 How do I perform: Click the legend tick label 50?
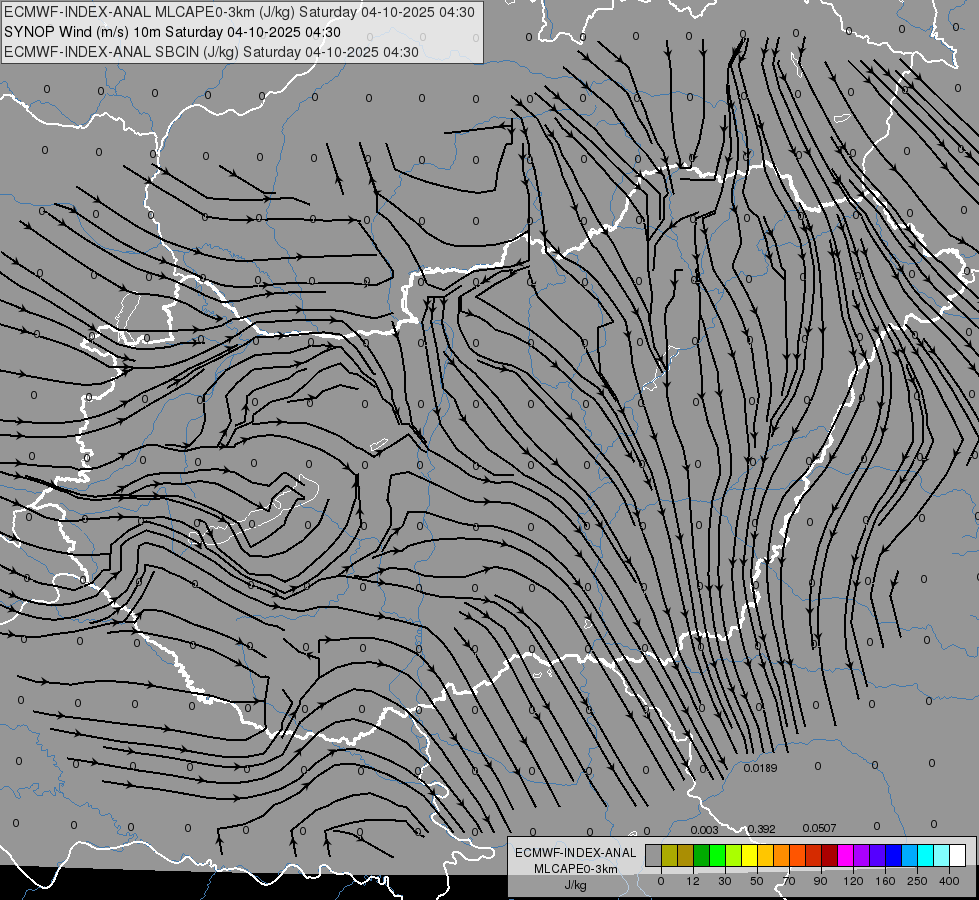757,881
